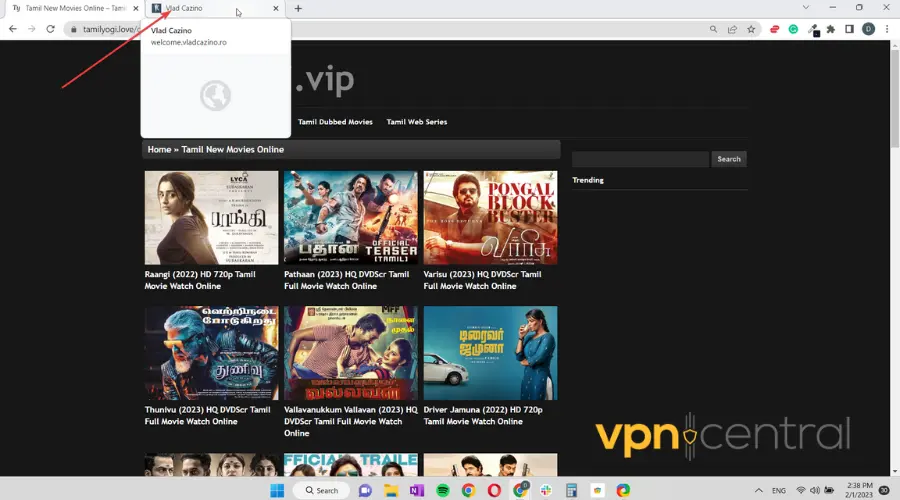Screen dimensions: 900x500
Task: Click the share page icon in address bar
Action: (x=733, y=29)
